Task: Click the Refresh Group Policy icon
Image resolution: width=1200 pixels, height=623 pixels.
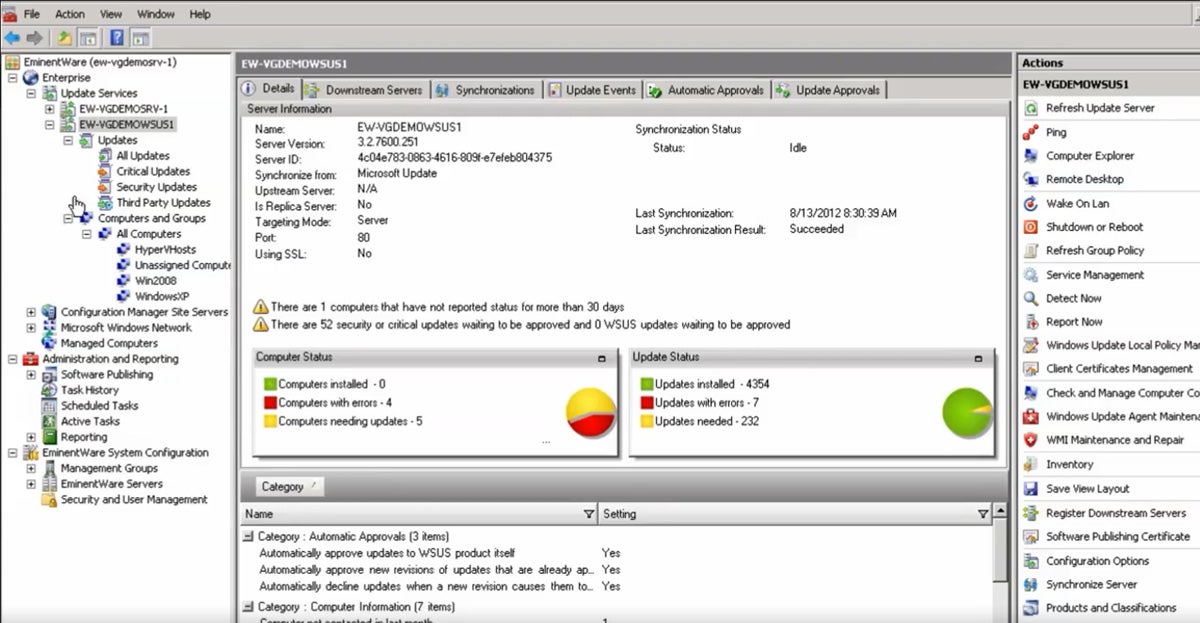Action: [1030, 251]
